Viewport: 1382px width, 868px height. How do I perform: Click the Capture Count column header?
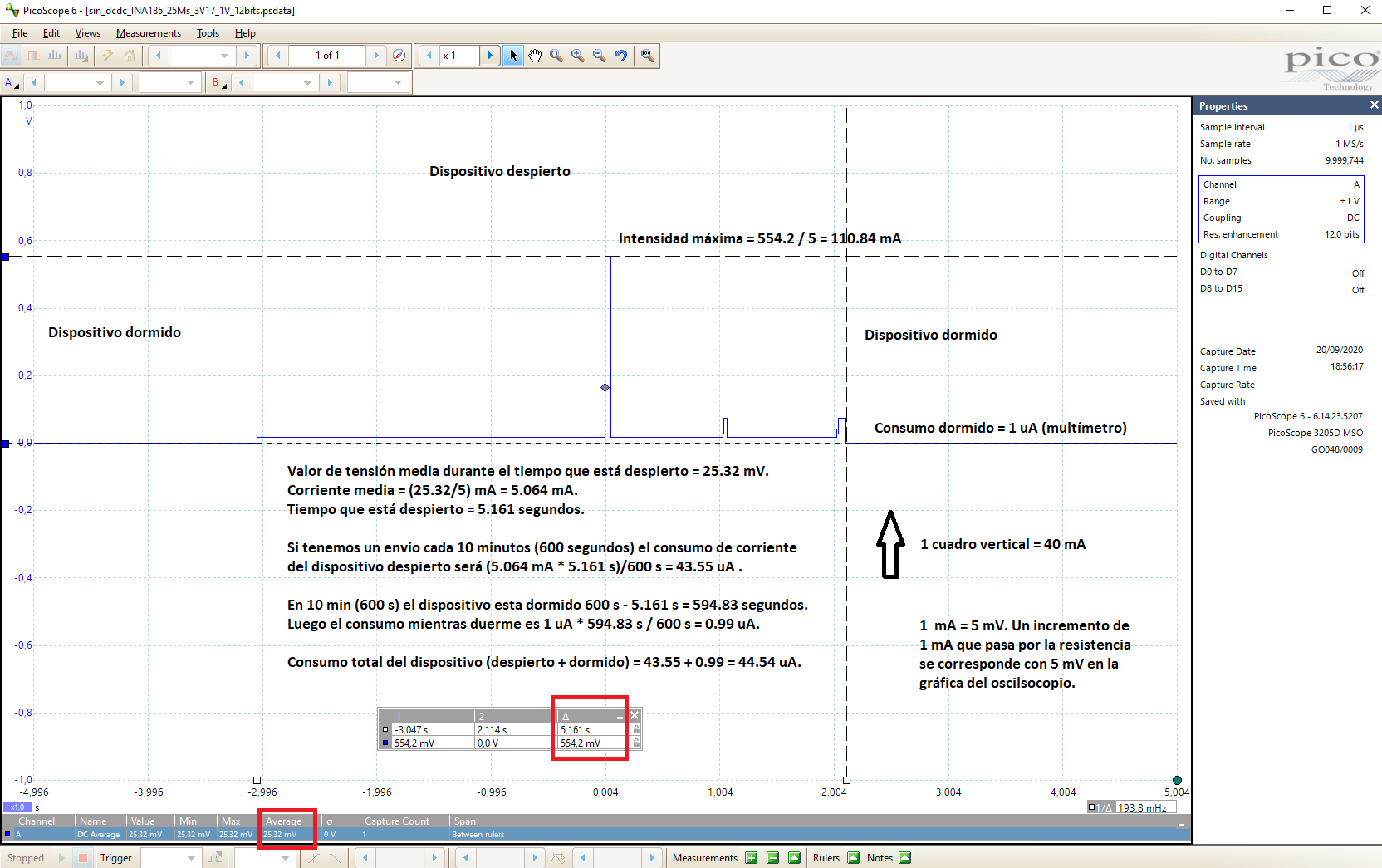(404, 821)
